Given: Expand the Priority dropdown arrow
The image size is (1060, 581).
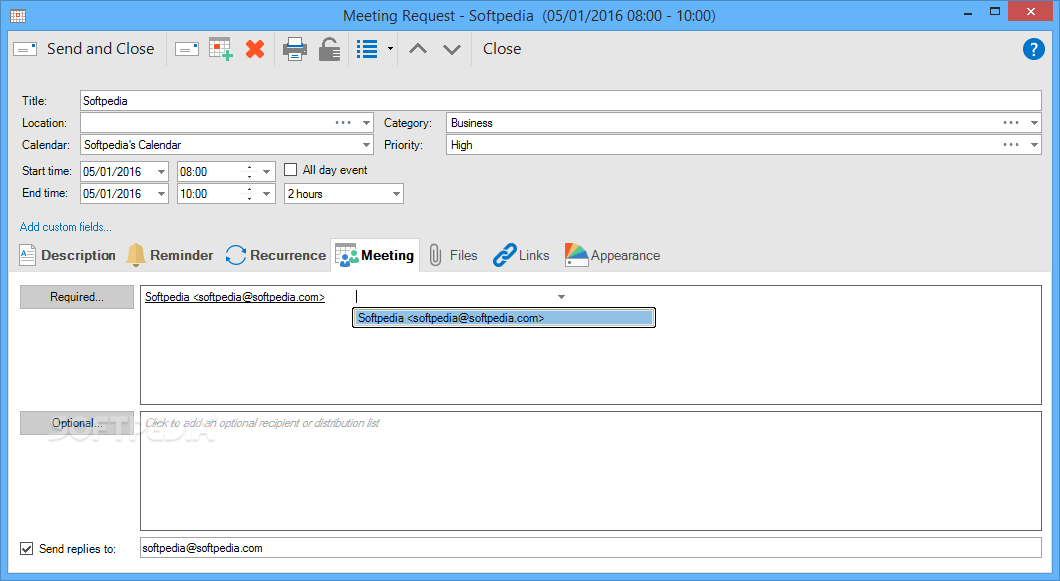Looking at the screenshot, I should (1034, 145).
